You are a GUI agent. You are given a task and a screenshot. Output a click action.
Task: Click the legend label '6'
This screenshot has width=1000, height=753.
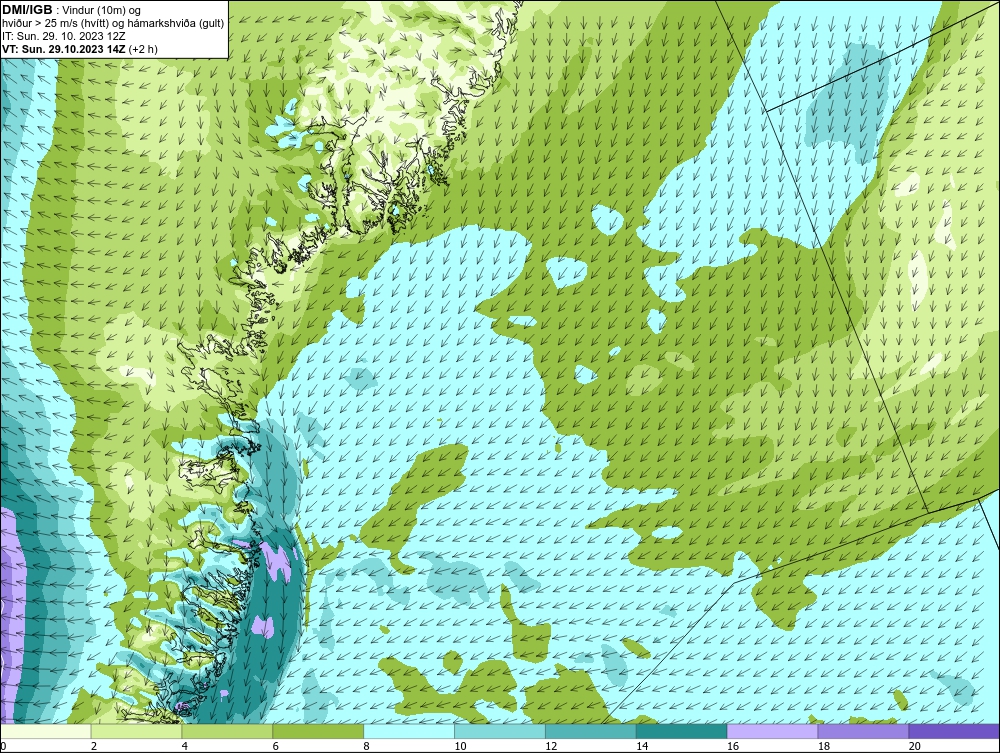[x=276, y=746]
